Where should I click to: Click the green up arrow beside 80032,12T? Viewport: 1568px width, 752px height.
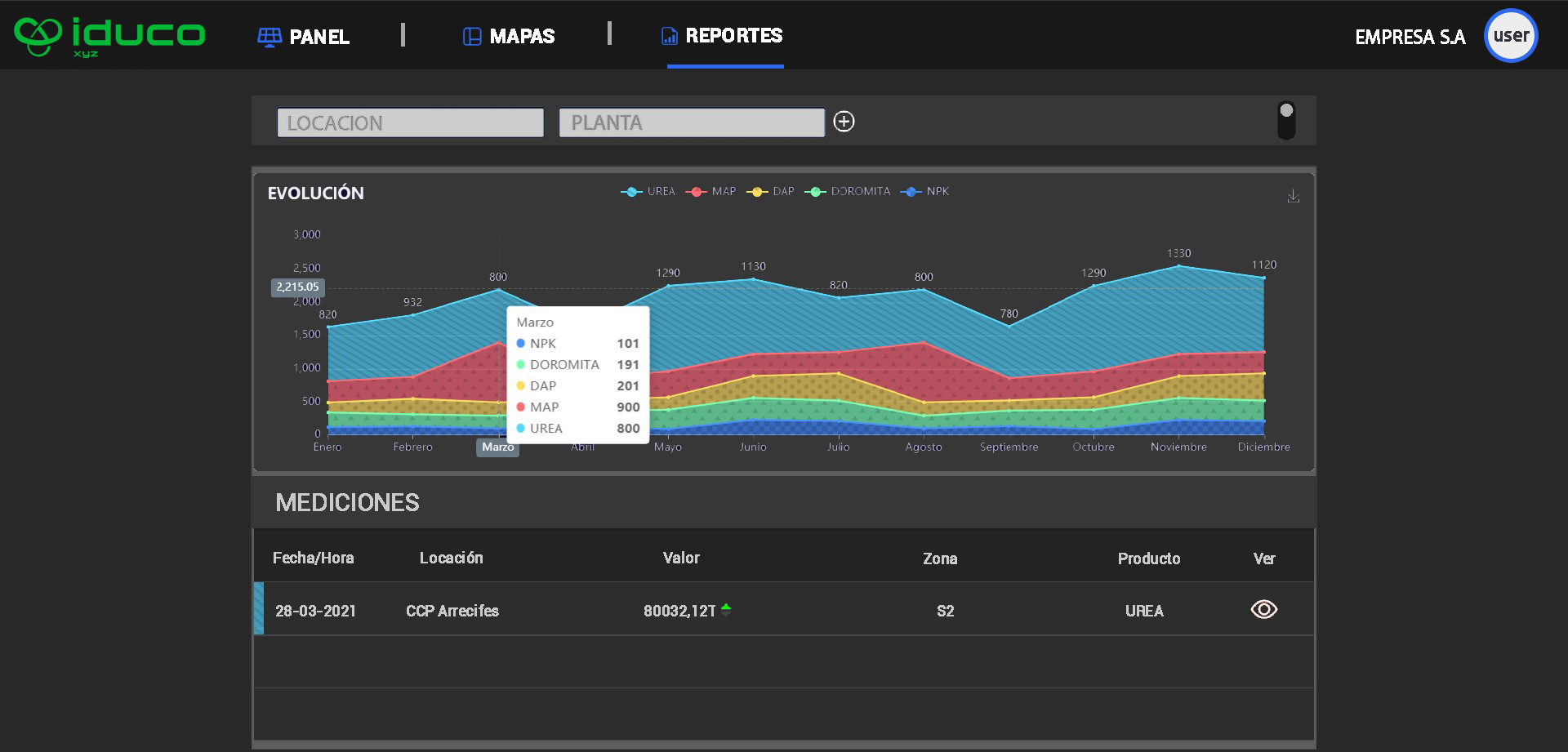(x=726, y=608)
